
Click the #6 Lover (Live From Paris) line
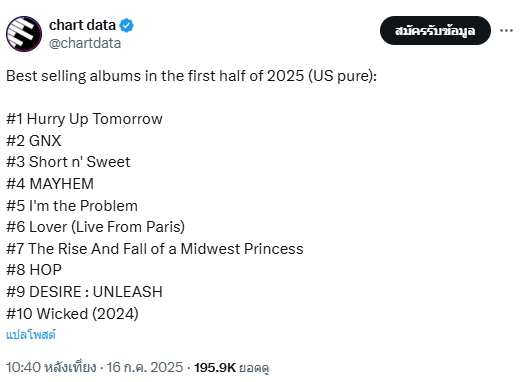(x=96, y=227)
